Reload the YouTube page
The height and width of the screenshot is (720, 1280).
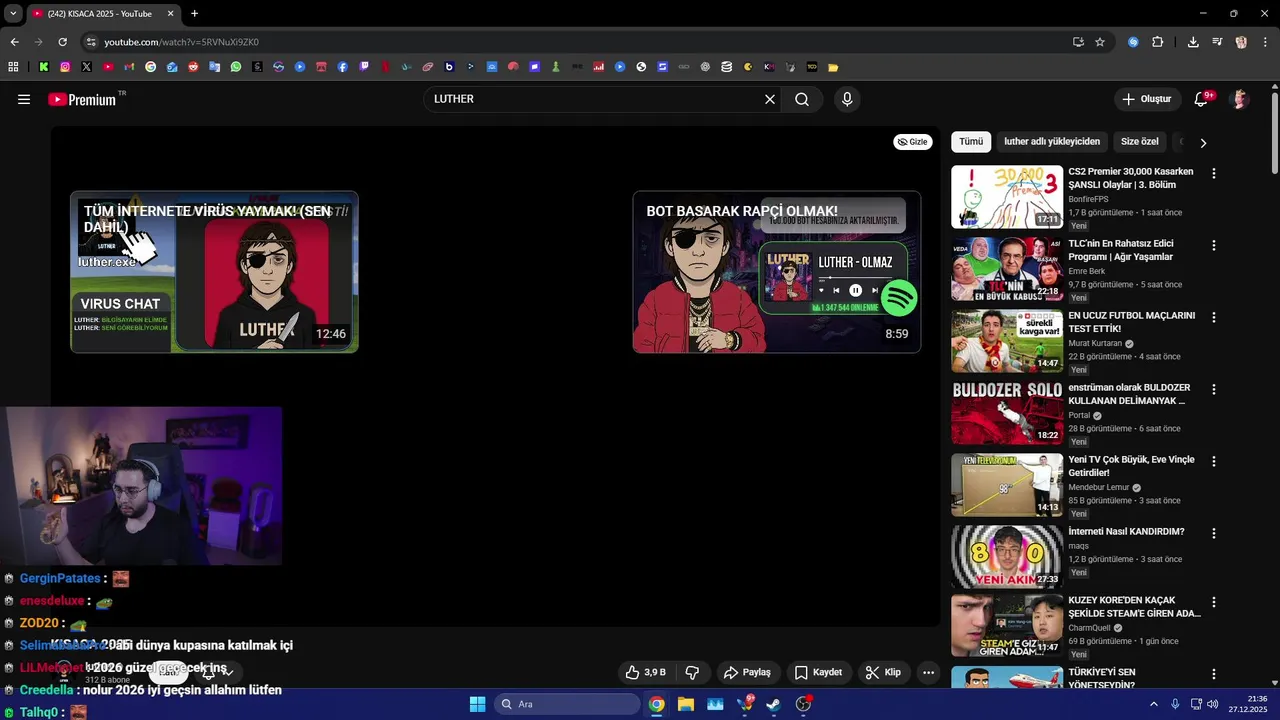[62, 42]
